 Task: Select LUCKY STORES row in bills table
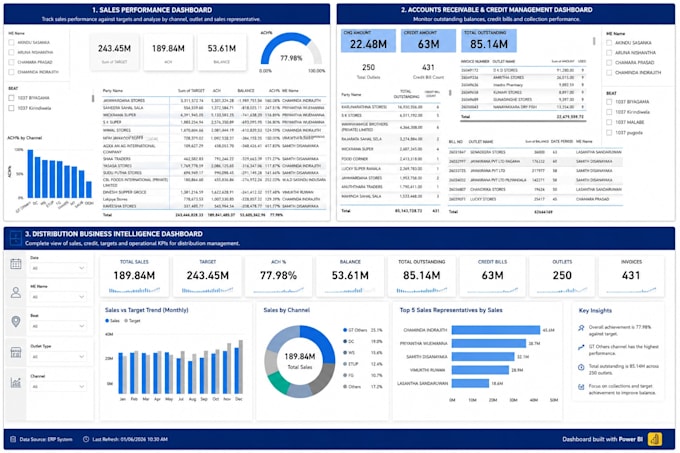tap(535, 199)
